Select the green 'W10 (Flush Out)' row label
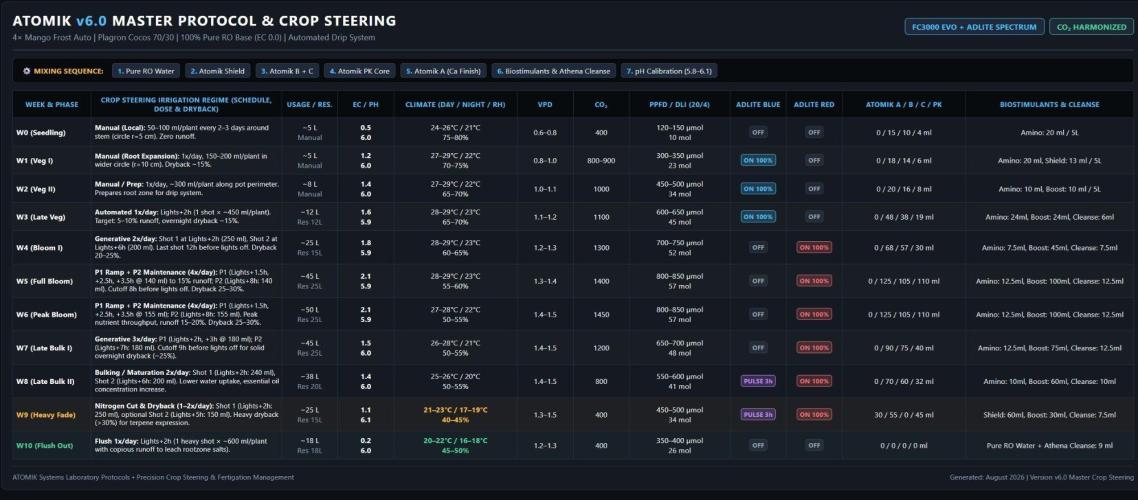This screenshot has height=500, width=1138. coord(45,445)
